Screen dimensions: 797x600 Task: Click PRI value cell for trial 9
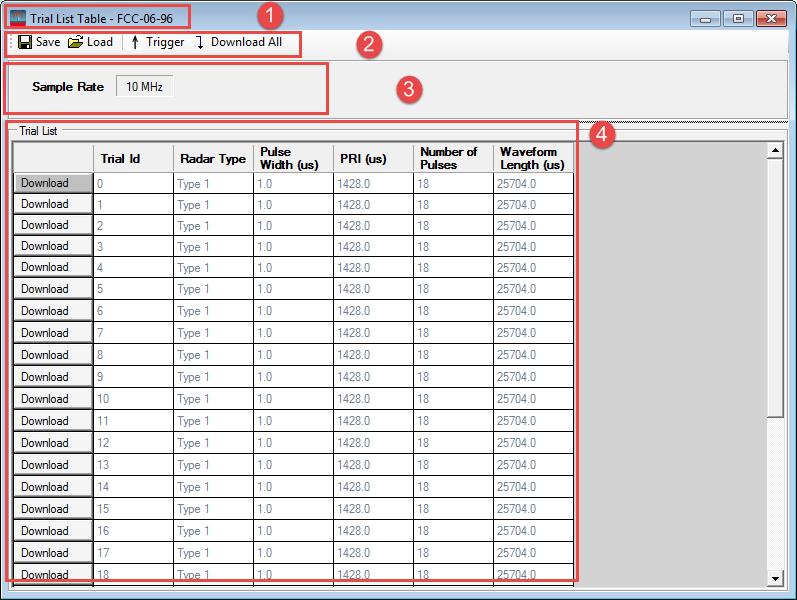pos(373,377)
